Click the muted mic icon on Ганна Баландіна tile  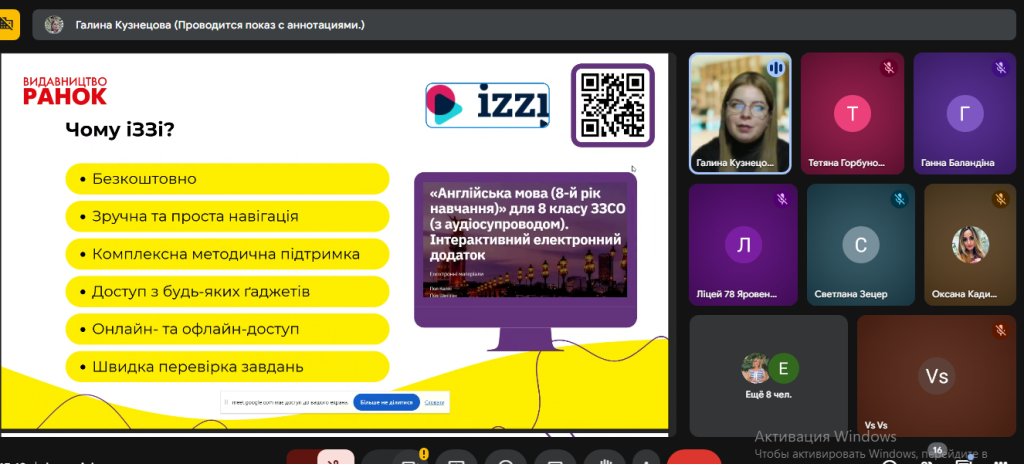click(x=999, y=68)
